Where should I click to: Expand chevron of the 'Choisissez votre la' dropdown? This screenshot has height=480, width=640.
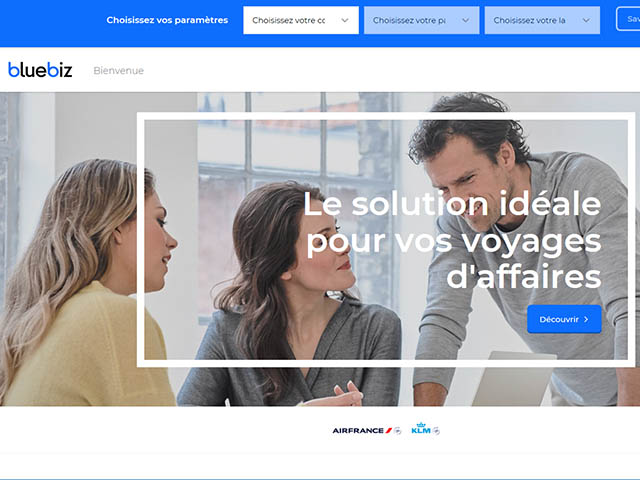586,20
